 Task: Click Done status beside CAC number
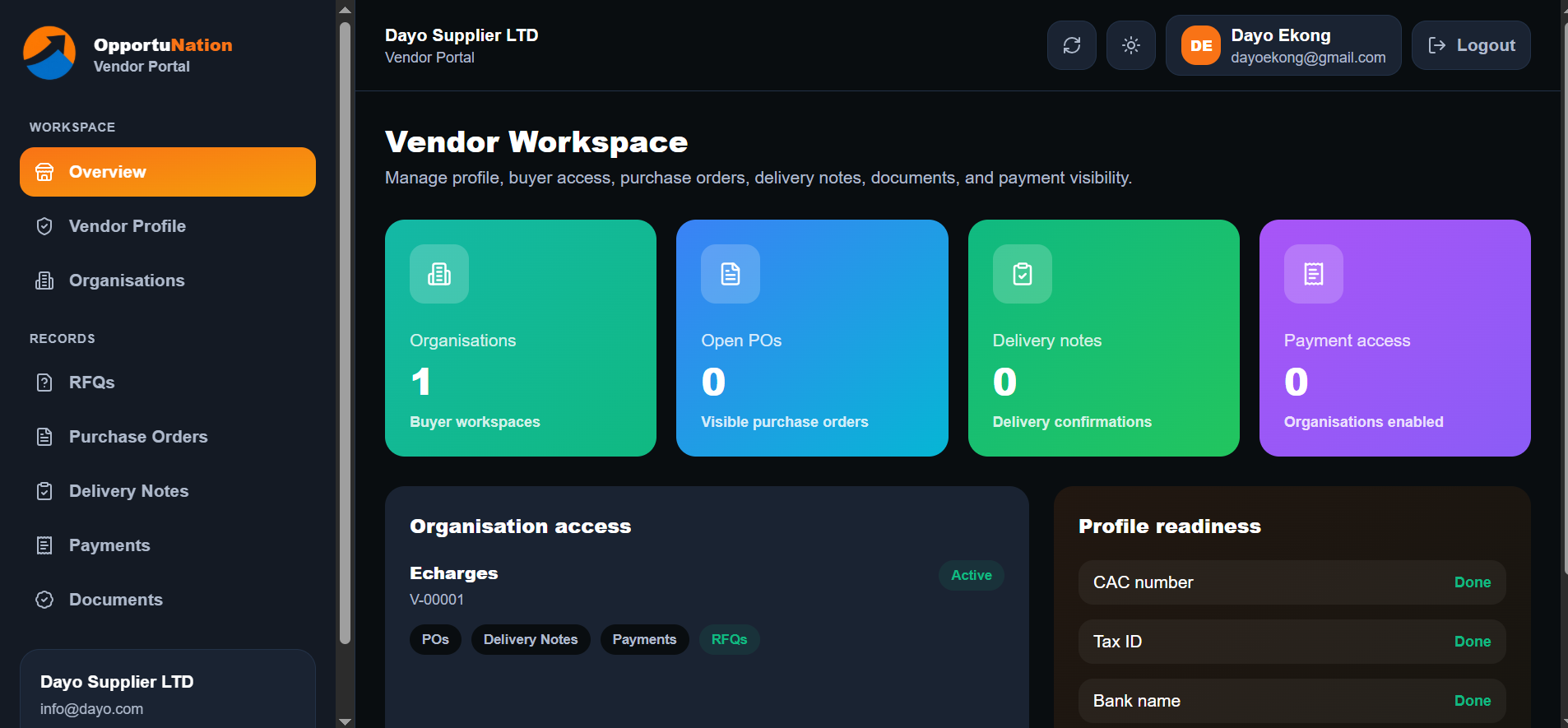pyautogui.click(x=1473, y=582)
